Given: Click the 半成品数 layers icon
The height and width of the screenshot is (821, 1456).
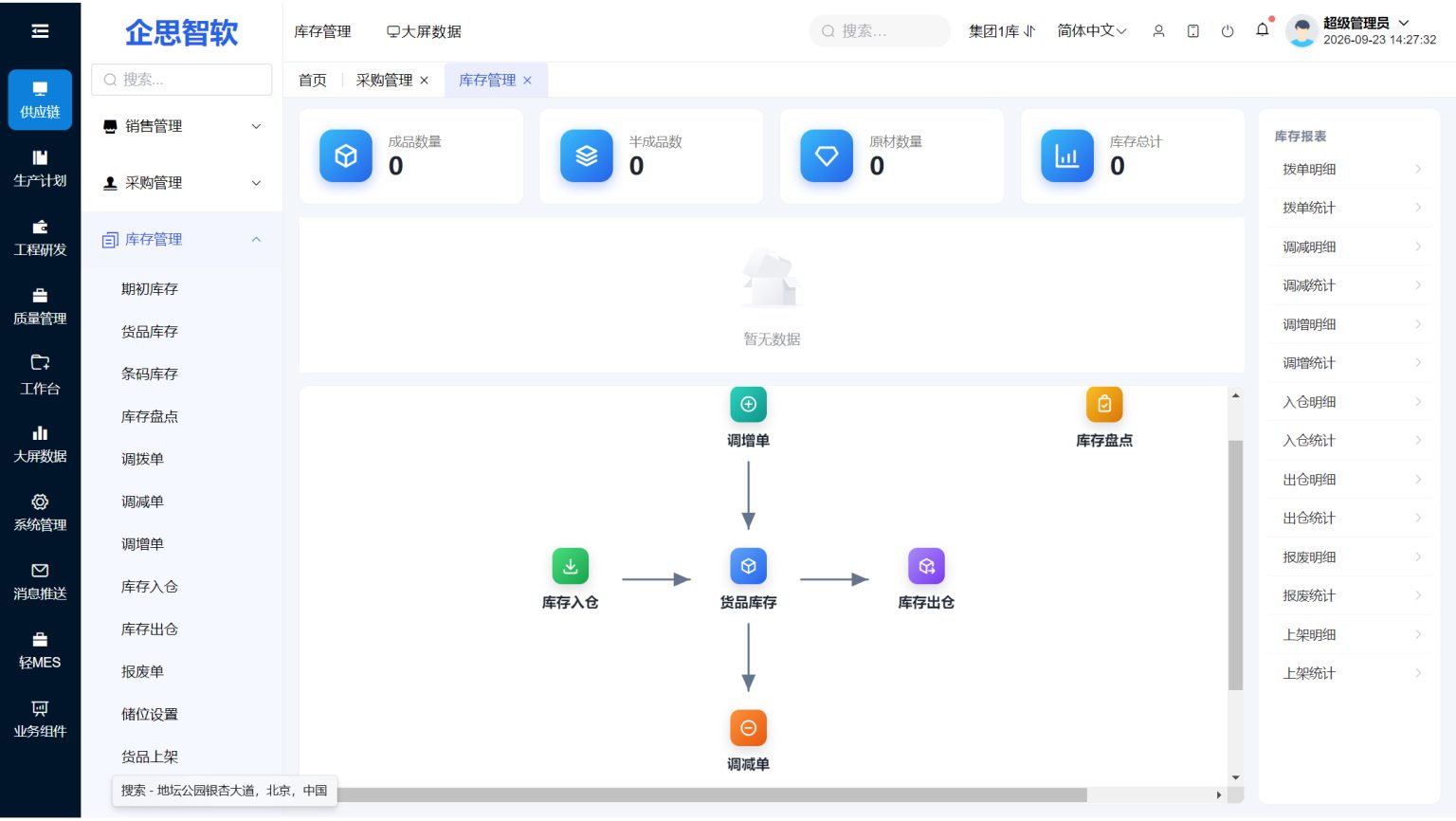Looking at the screenshot, I should point(587,155).
